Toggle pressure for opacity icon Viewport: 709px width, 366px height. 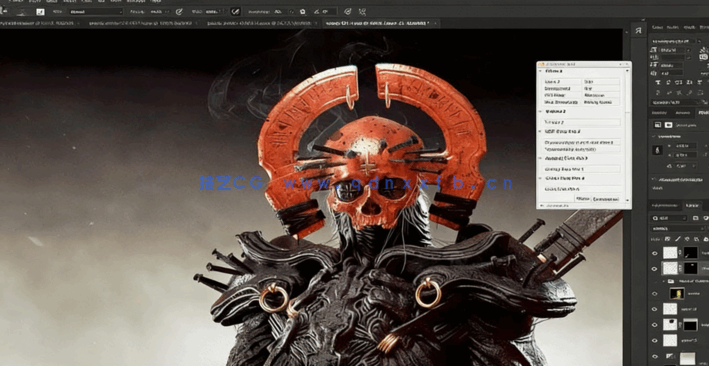pyautogui.click(x=179, y=12)
